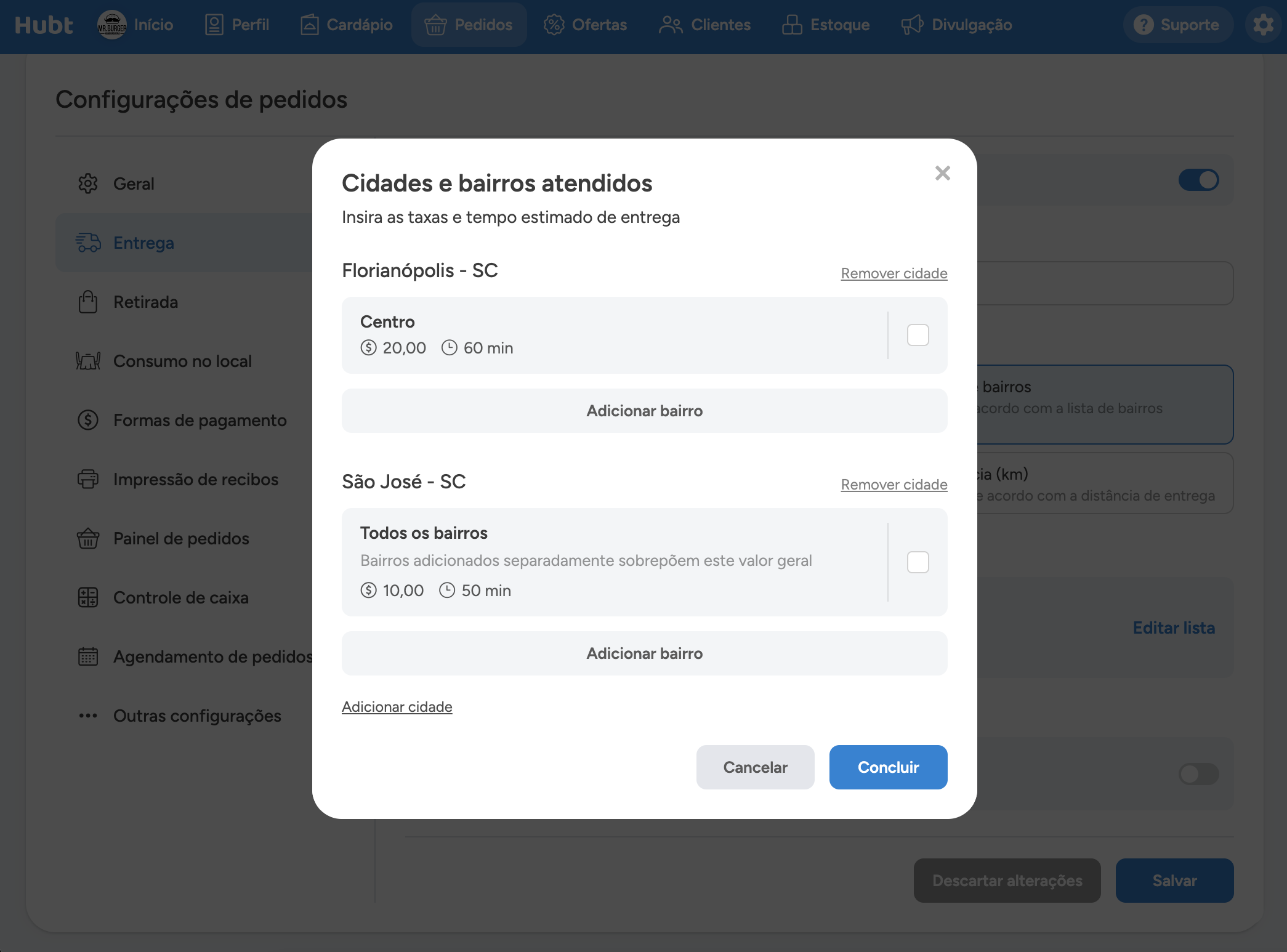This screenshot has height=952, width=1287.
Task: Click the Retirada bag icon
Action: point(88,302)
